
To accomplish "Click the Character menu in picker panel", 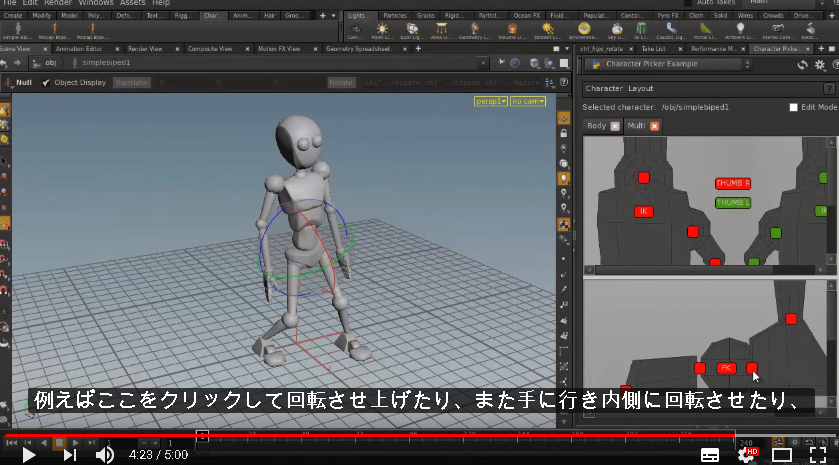I will [x=604, y=88].
